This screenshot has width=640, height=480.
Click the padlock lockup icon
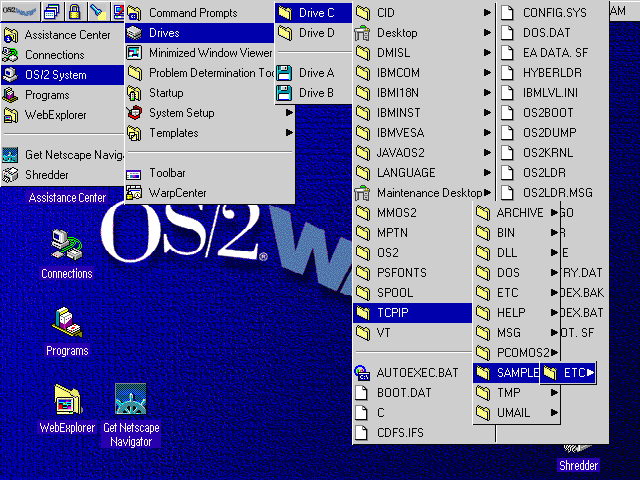(x=74, y=11)
